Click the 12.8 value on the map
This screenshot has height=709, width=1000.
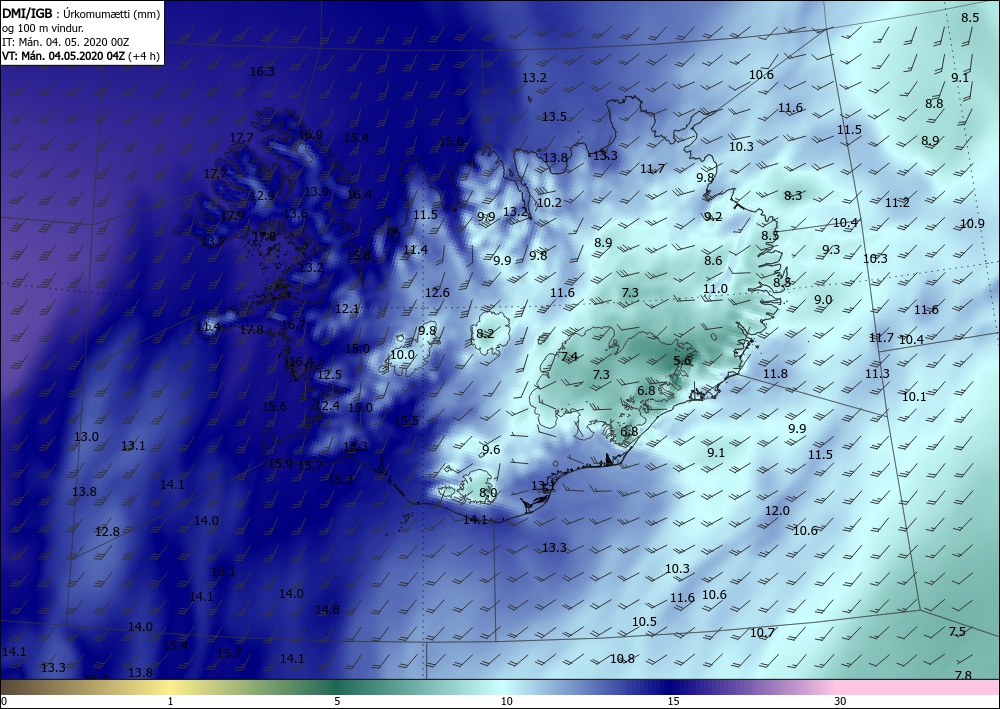[x=107, y=532]
